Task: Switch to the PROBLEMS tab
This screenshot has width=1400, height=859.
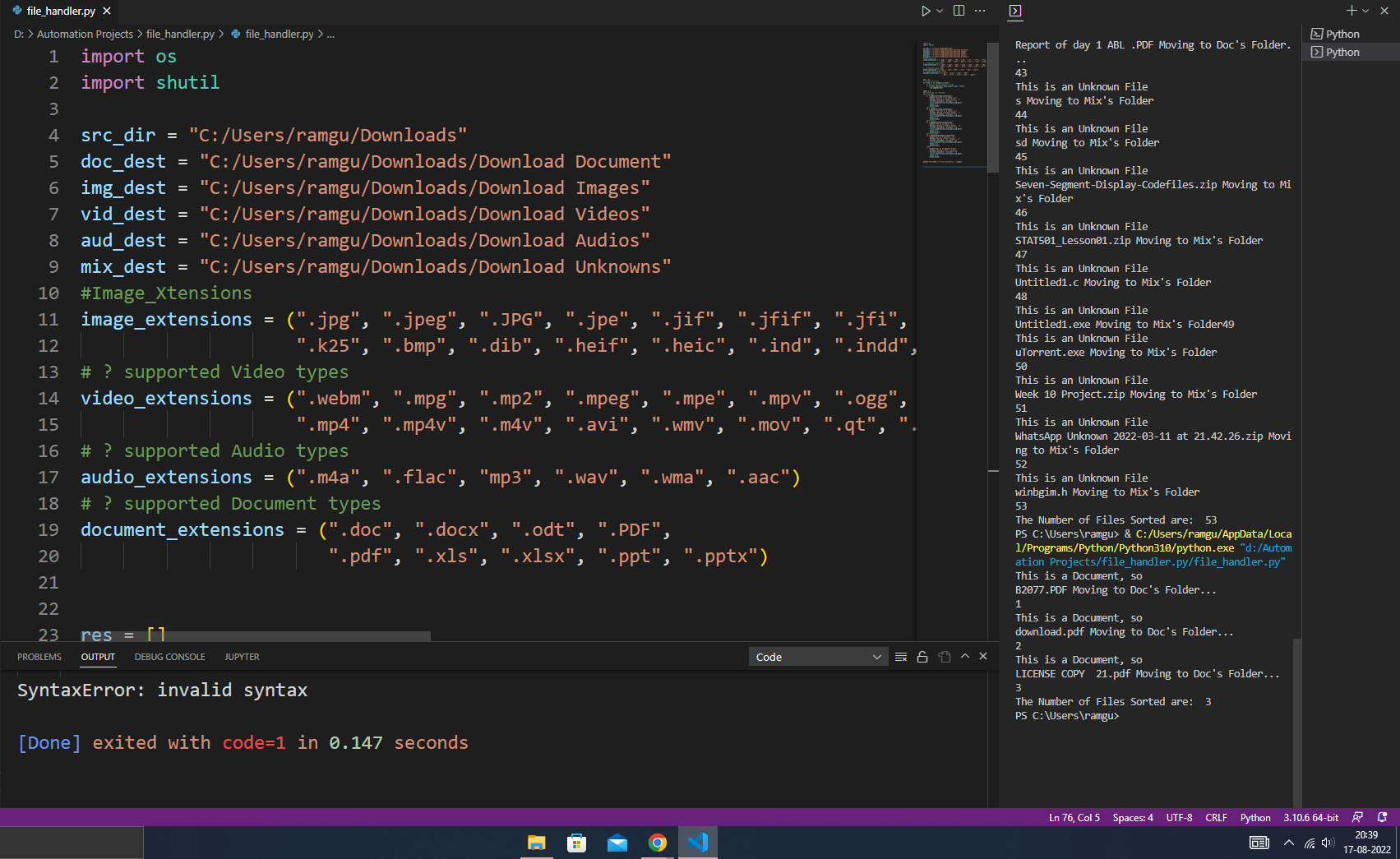Action: point(39,656)
